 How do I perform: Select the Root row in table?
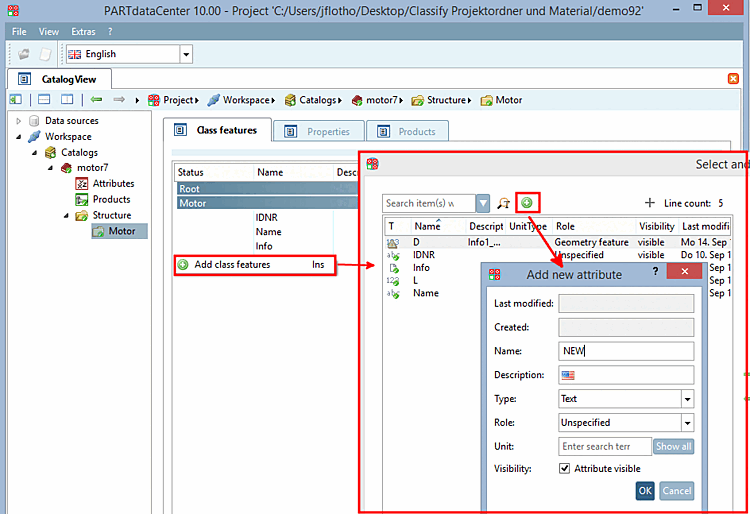point(266,188)
